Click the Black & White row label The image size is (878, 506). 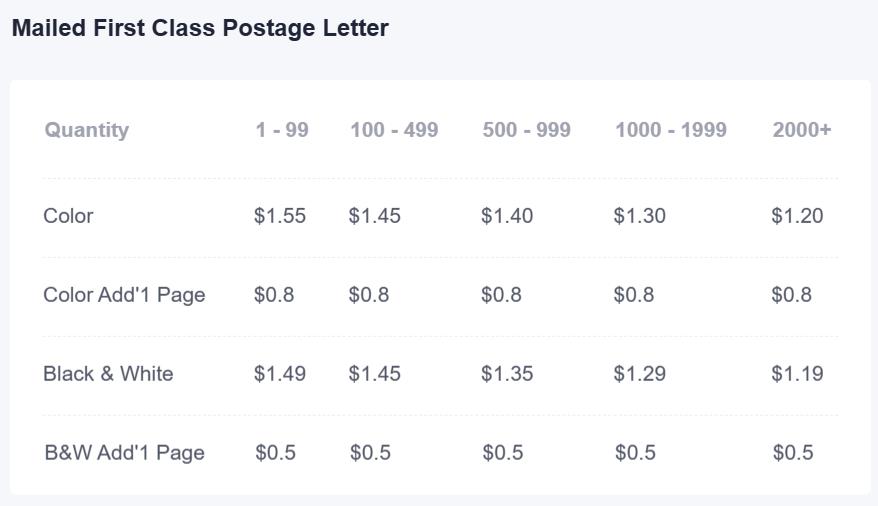pos(108,373)
